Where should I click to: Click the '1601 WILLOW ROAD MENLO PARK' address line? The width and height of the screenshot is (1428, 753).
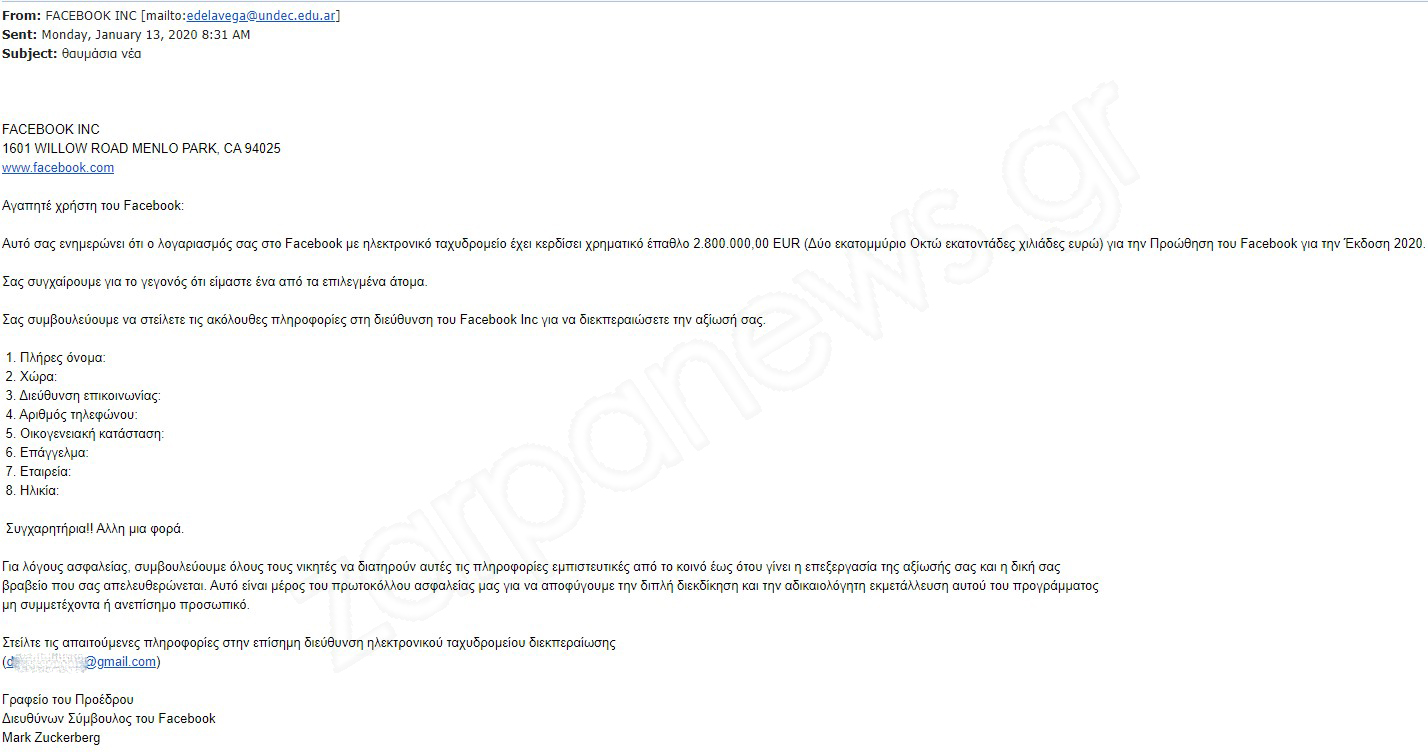pos(141,148)
